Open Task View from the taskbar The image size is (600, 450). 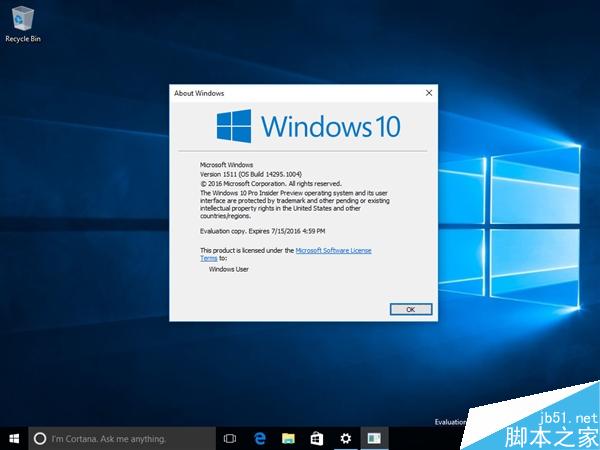230,439
